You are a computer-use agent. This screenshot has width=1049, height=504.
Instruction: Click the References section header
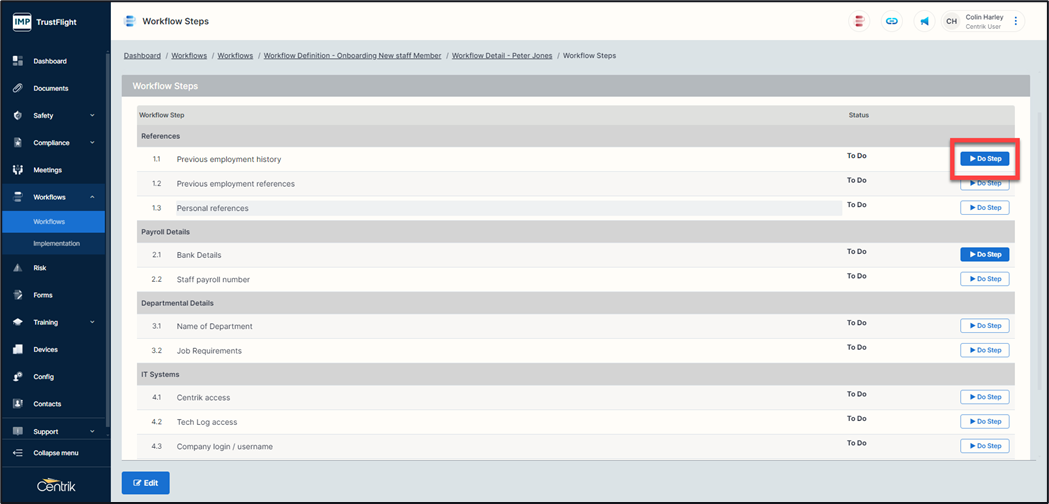tap(575, 136)
